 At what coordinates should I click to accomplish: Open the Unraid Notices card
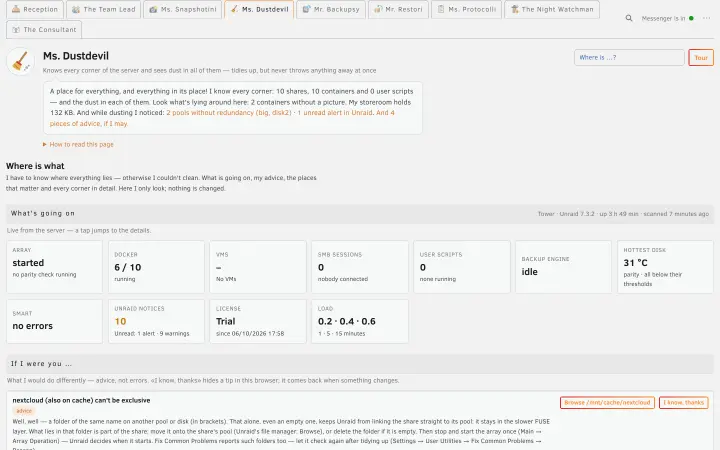[156, 321]
